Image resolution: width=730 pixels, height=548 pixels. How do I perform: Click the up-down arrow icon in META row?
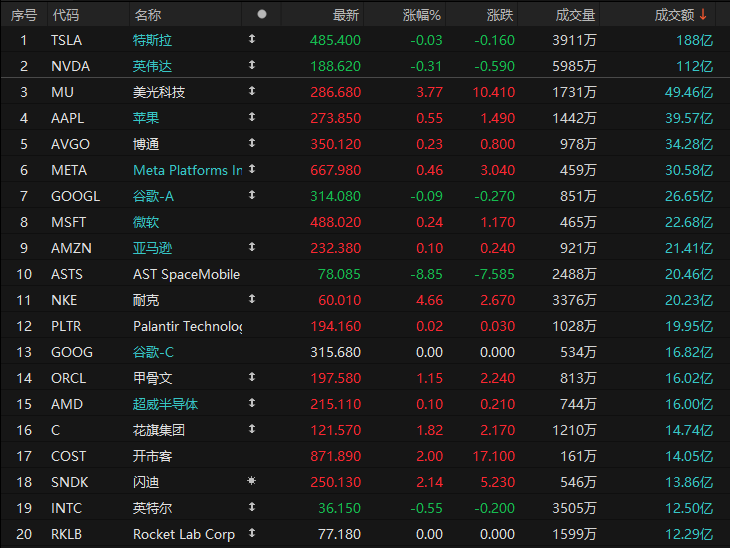coord(252,169)
